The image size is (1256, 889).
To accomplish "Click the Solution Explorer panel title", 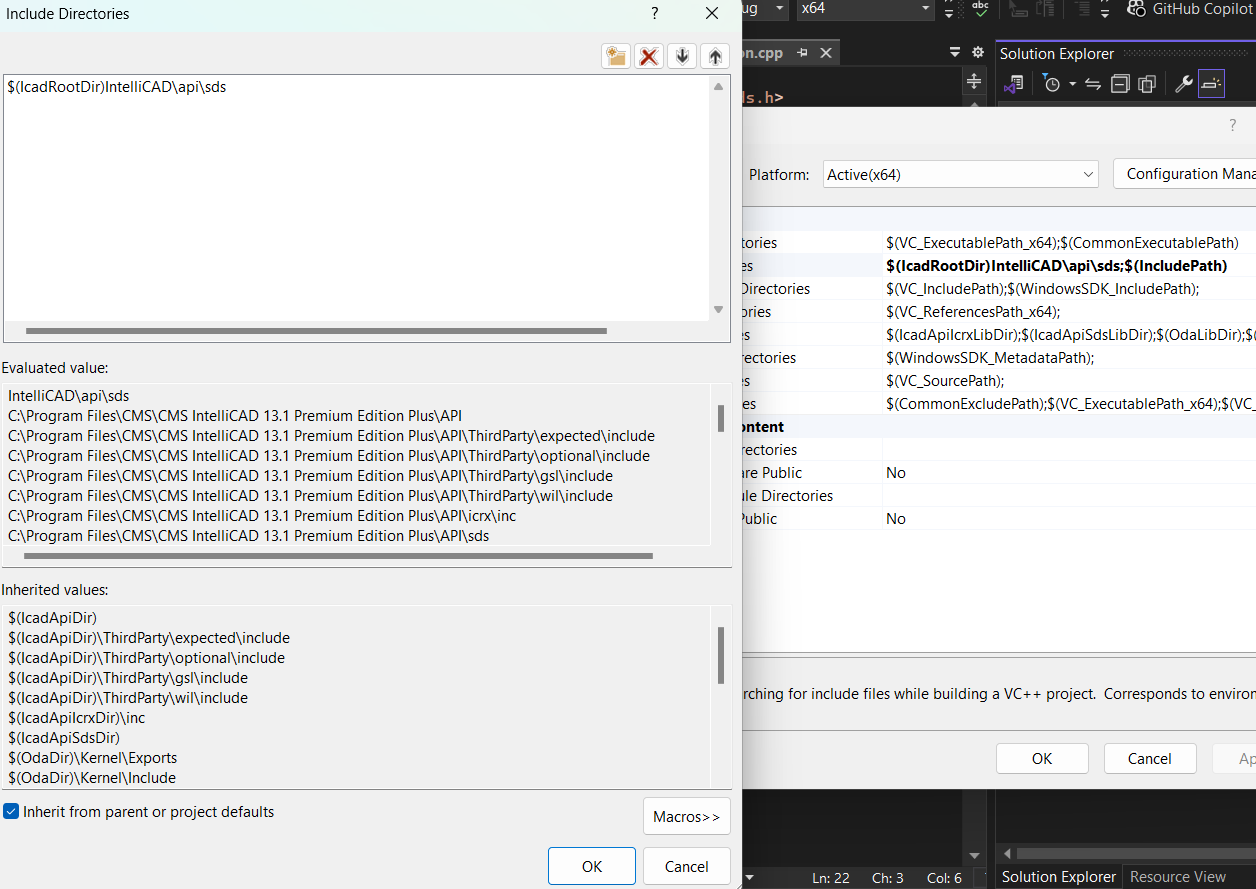I will click(1057, 54).
